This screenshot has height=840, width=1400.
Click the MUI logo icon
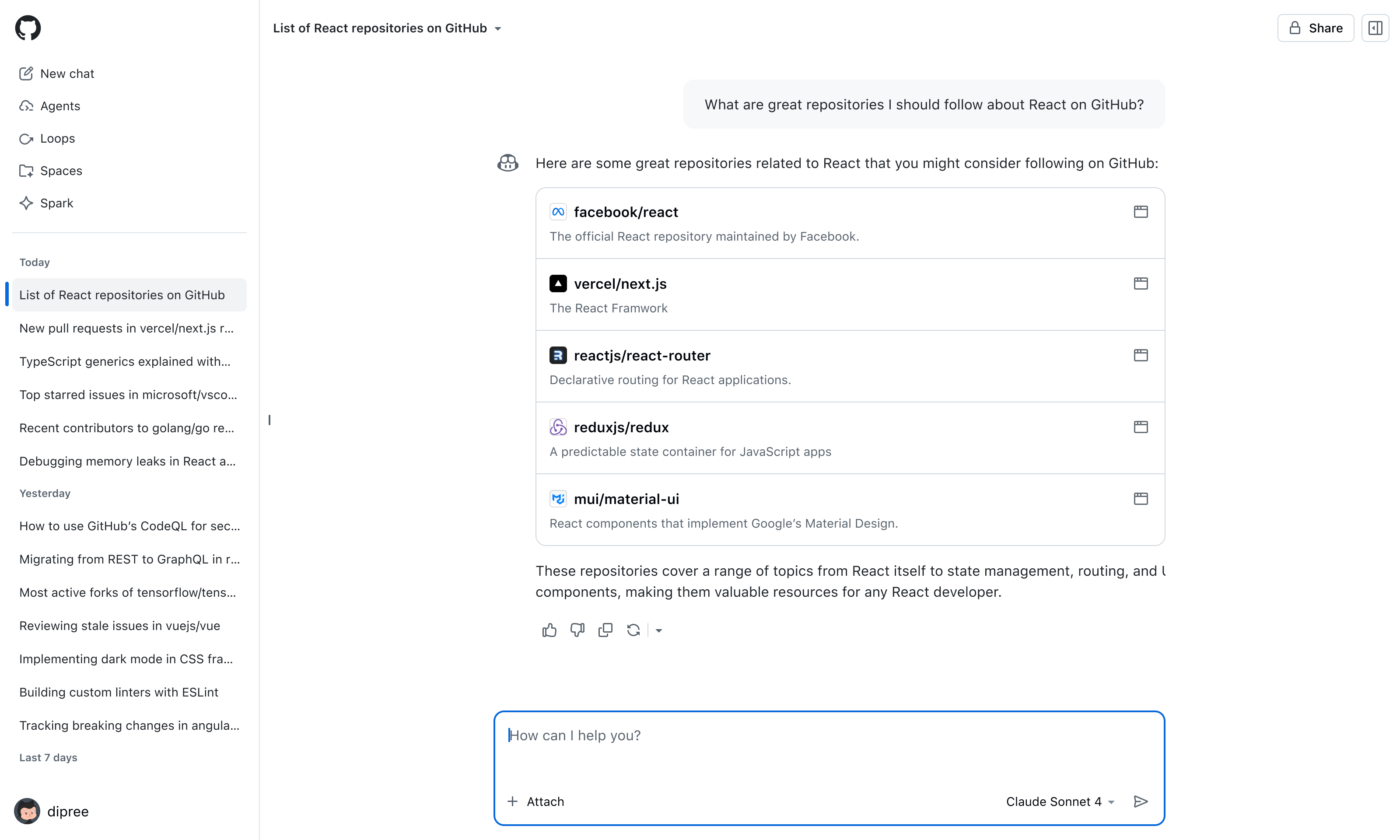[x=558, y=499]
